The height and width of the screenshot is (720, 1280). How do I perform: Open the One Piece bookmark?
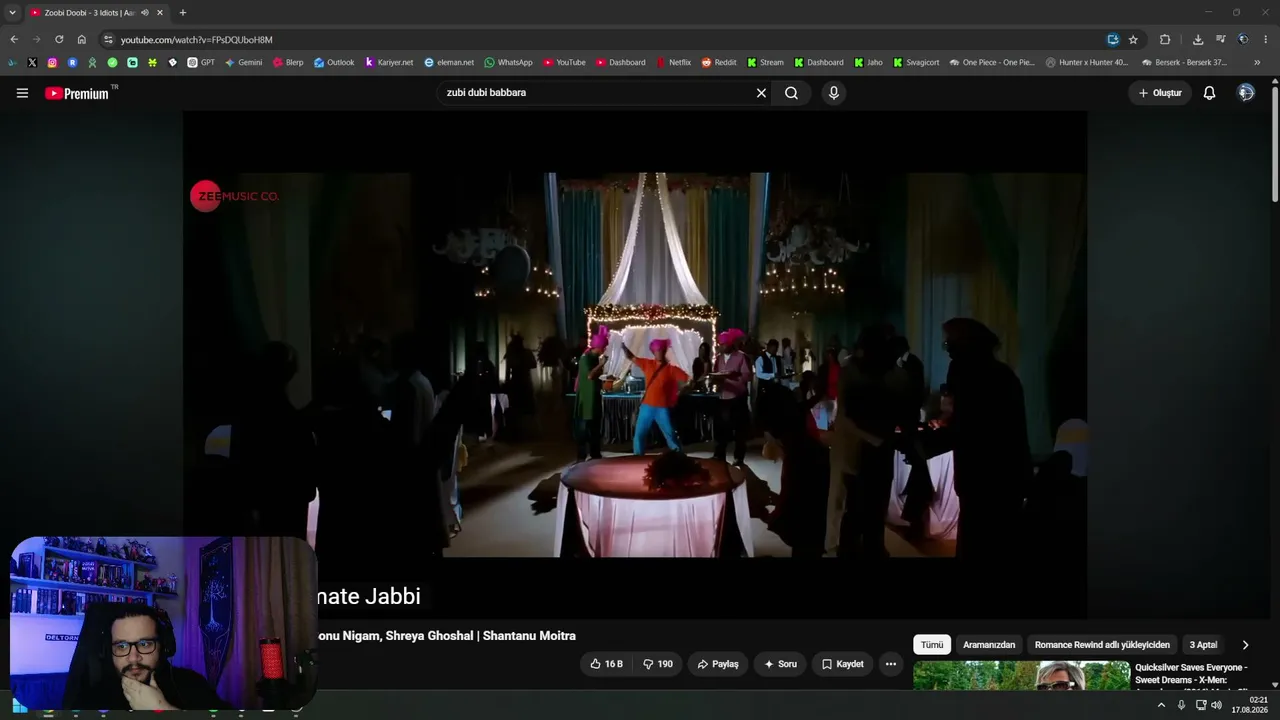[x=992, y=62]
